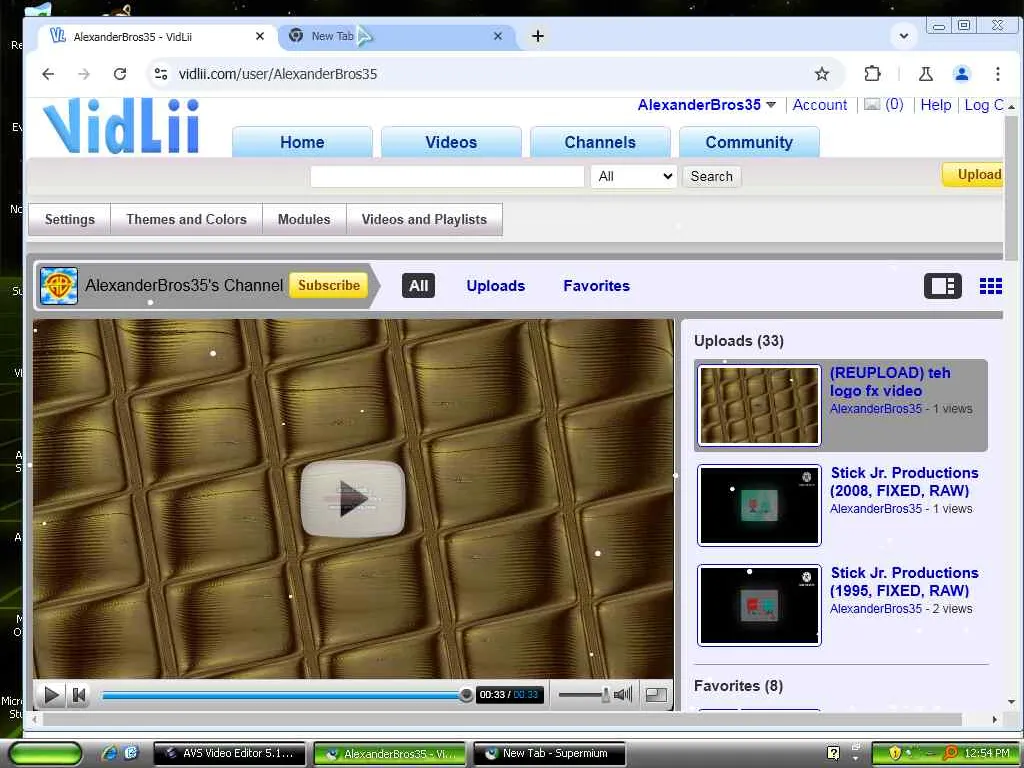Subscribe to AlexanderBros35's Channel
The width and height of the screenshot is (1024, 768).
click(328, 285)
